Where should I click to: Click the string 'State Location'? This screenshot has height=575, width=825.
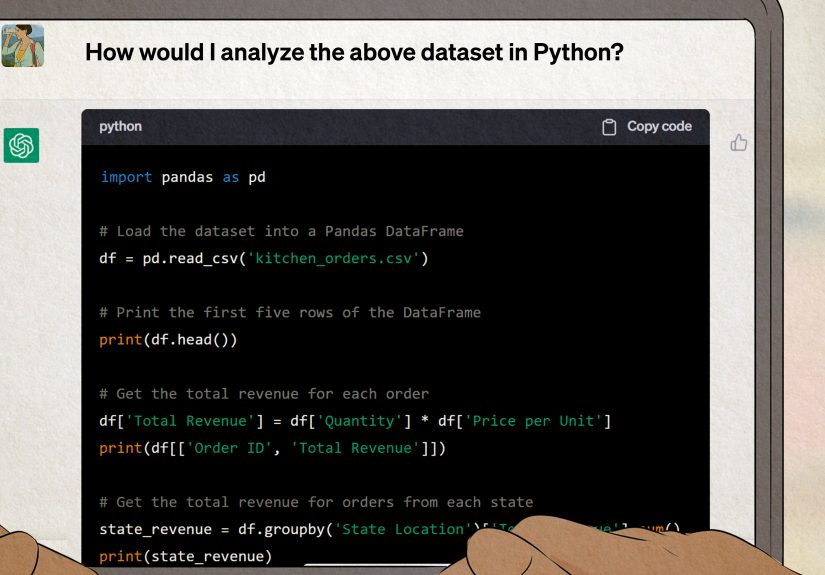[404, 529]
